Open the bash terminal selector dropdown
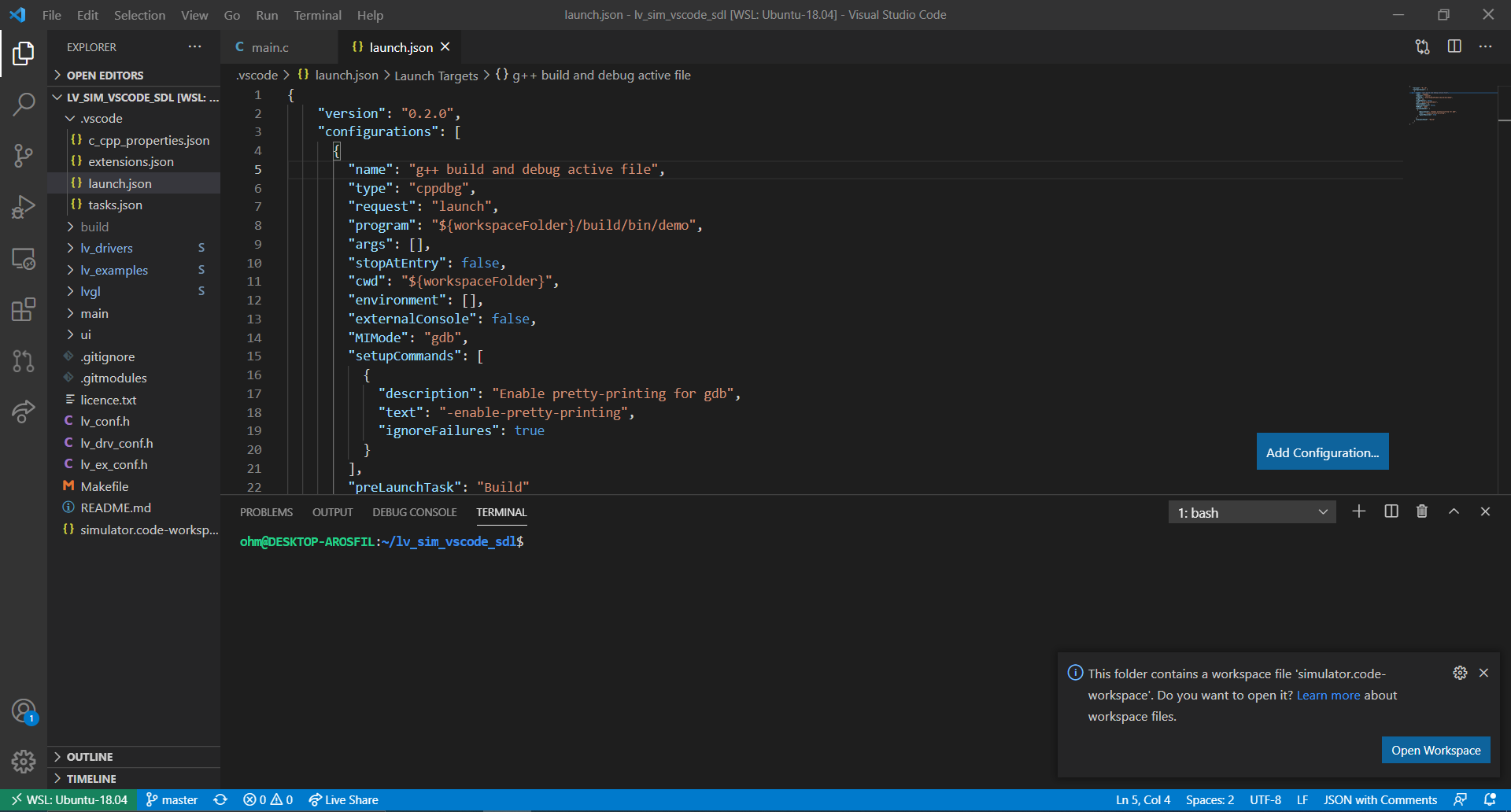Viewport: 1511px width, 812px height. (x=1251, y=512)
